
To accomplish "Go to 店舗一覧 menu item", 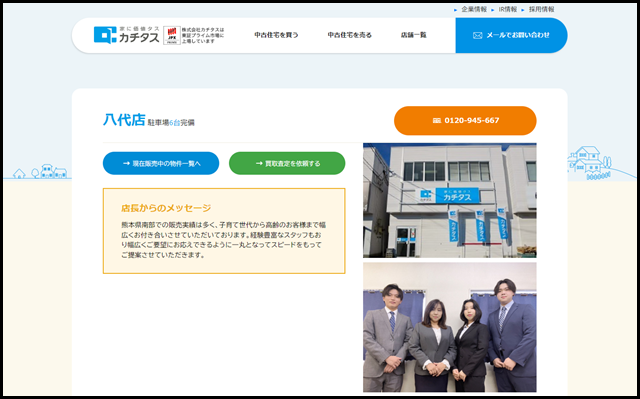I will tap(413, 35).
